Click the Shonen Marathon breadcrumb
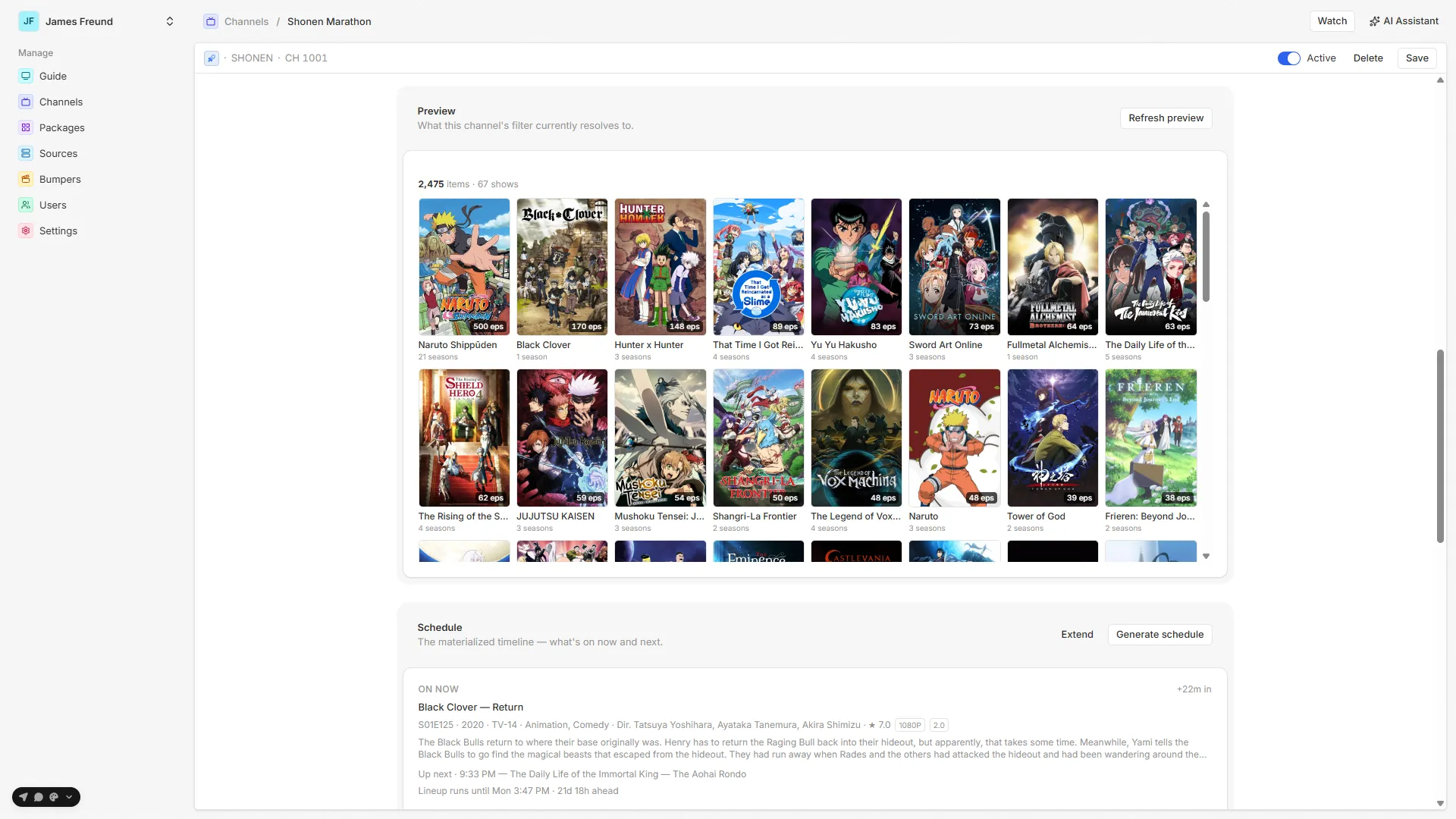This screenshot has width=1456, height=819. click(x=329, y=21)
